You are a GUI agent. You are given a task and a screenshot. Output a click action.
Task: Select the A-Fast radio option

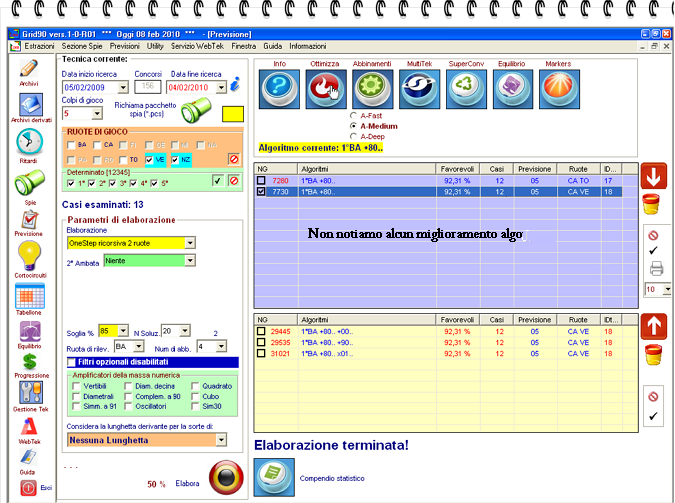click(353, 116)
